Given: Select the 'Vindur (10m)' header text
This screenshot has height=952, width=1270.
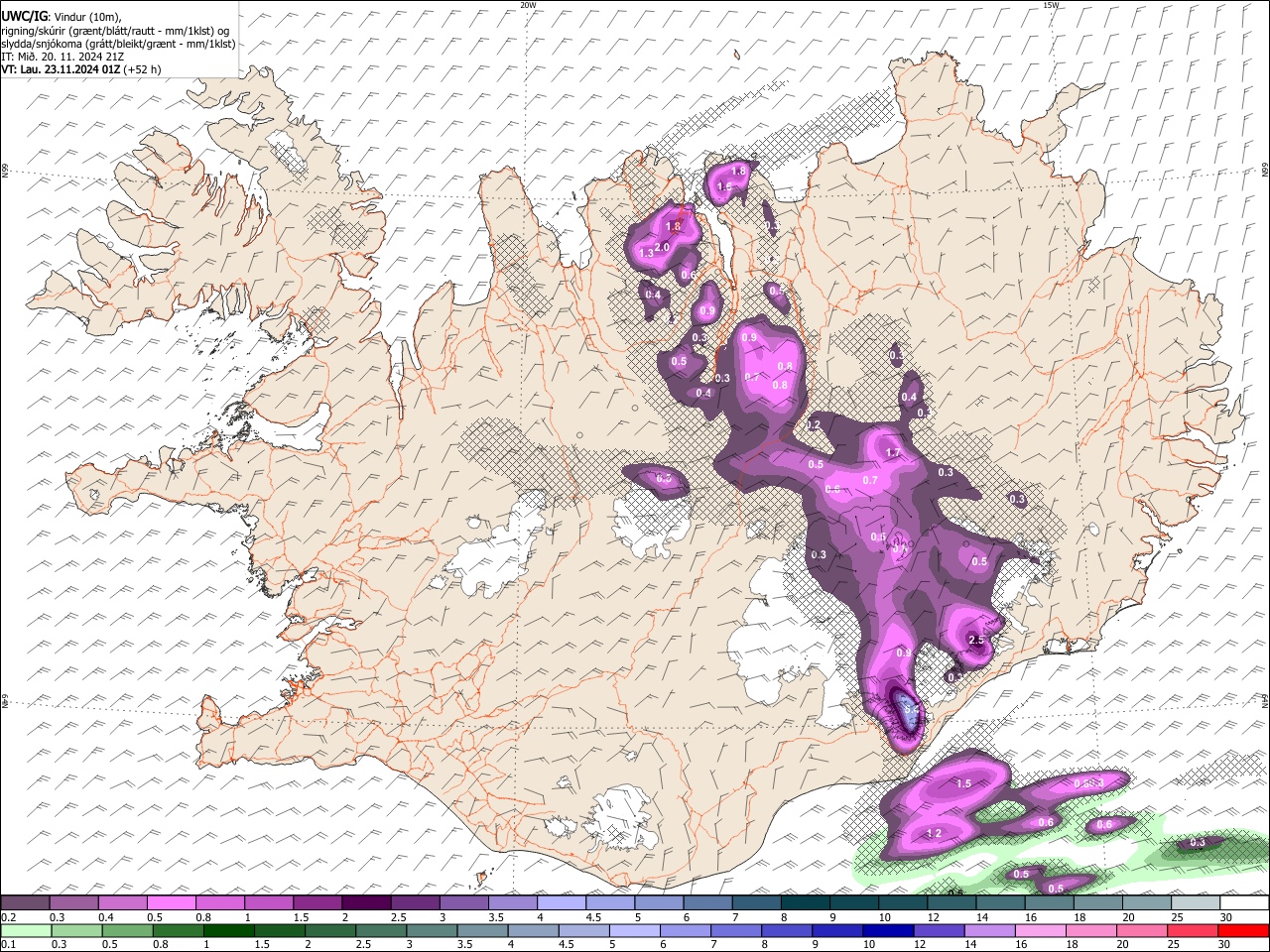Looking at the screenshot, I should [86, 17].
